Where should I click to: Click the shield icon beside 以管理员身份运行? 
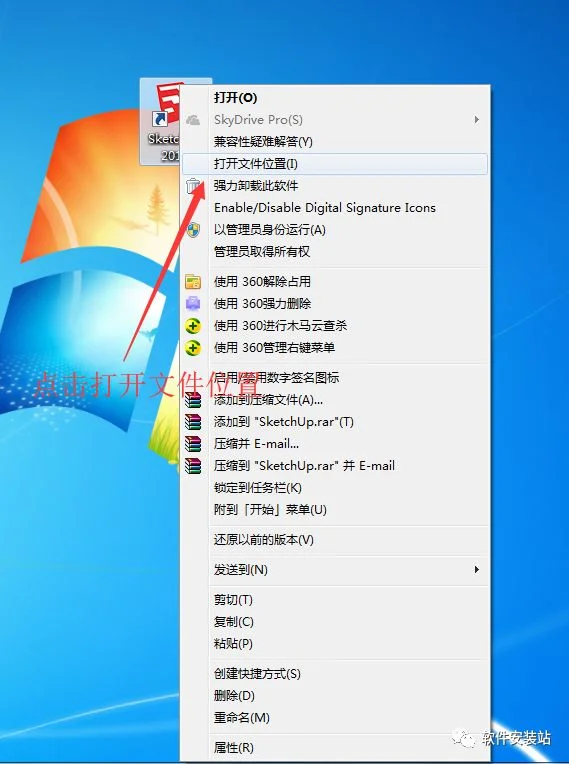pyautogui.click(x=193, y=230)
